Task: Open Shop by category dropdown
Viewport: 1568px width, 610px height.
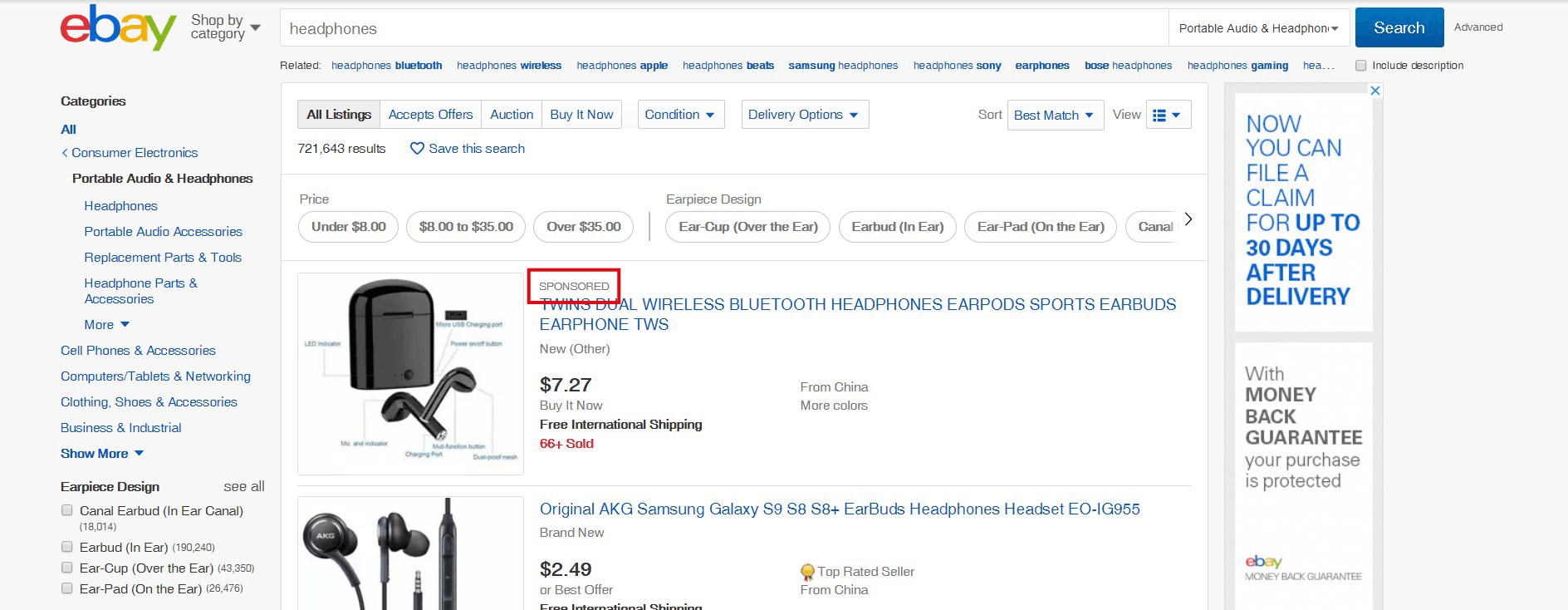Action: click(225, 27)
